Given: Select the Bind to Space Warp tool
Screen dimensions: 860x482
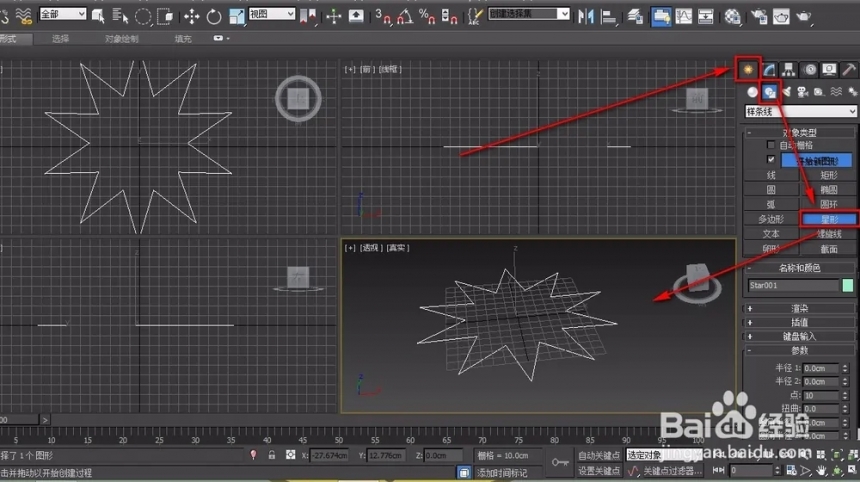Looking at the screenshot, I should point(23,16).
